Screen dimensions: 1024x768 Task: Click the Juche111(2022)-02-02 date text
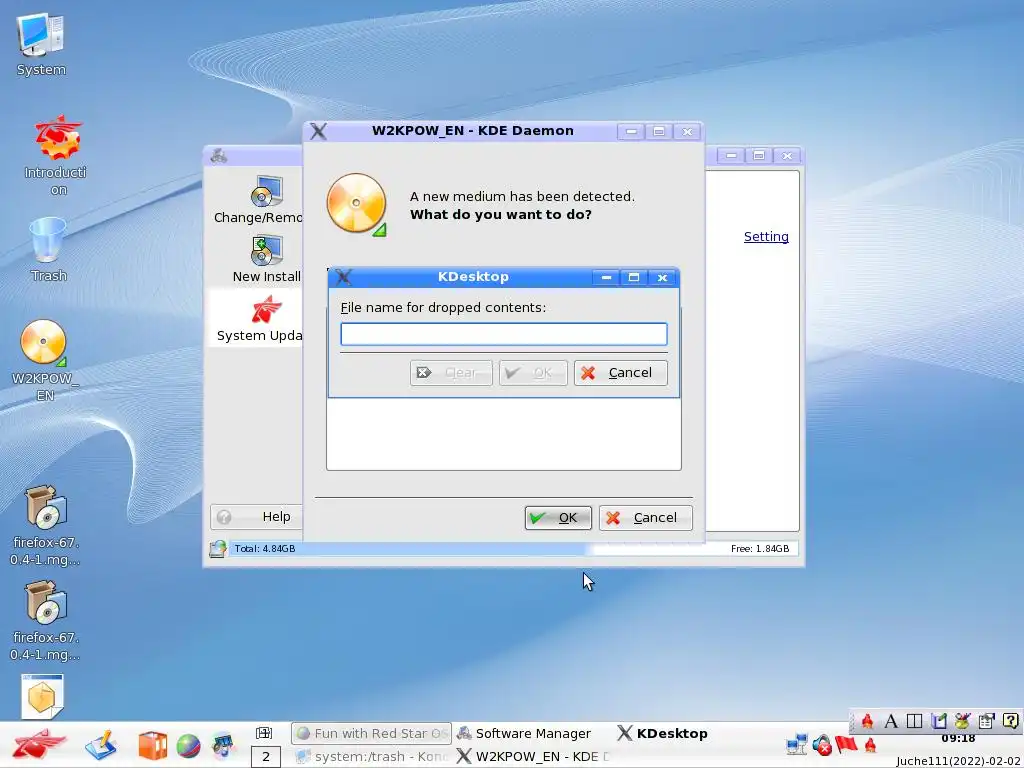pyautogui.click(x=958, y=761)
